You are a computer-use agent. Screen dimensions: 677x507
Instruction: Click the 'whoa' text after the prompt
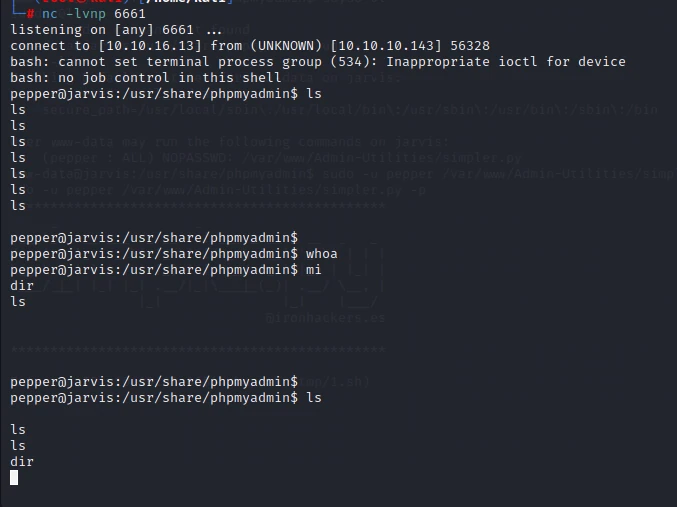coord(322,254)
